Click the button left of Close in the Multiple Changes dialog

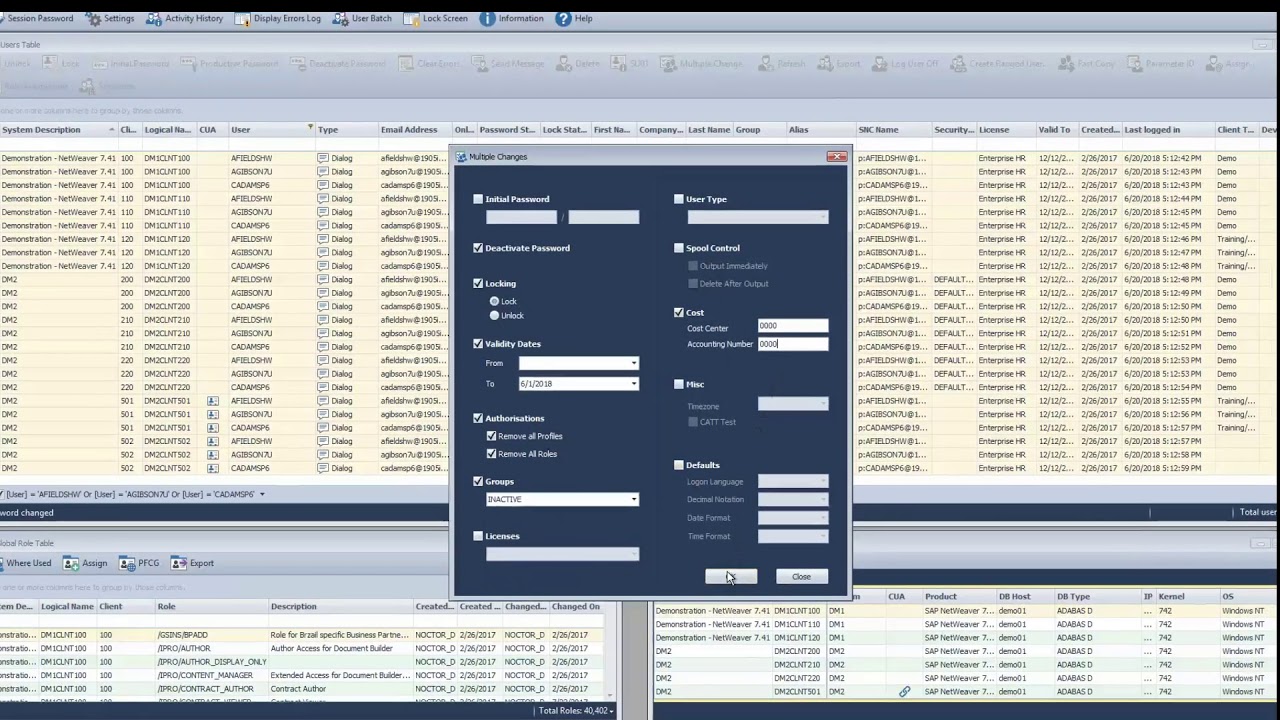click(x=731, y=577)
